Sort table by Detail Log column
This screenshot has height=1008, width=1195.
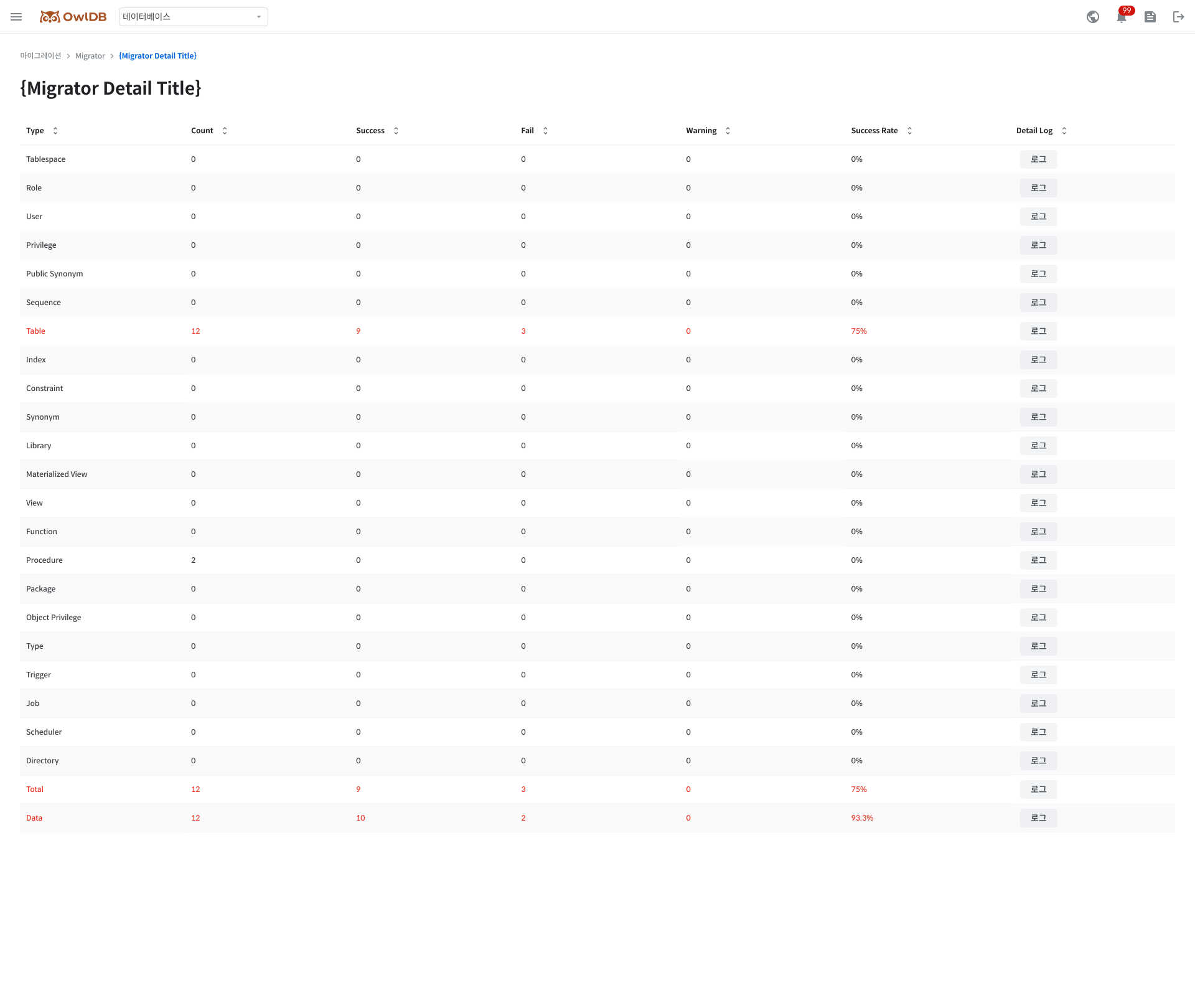(x=1064, y=131)
